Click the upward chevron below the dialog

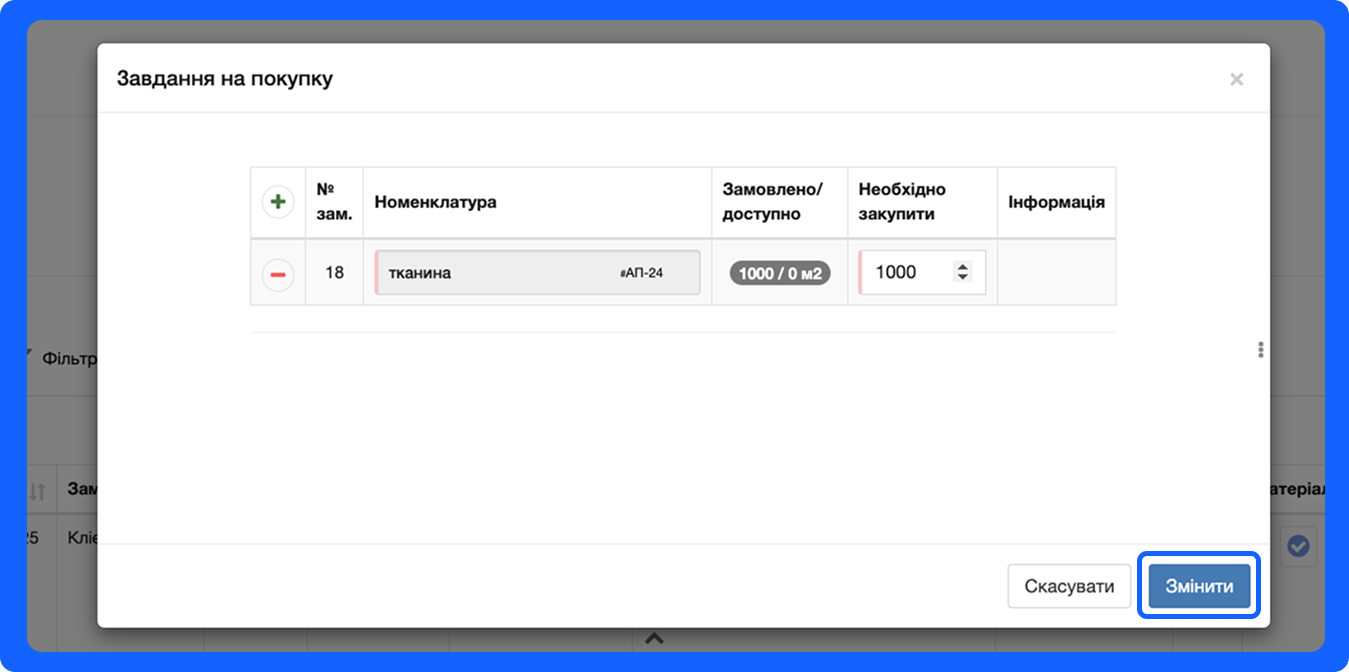pos(654,638)
